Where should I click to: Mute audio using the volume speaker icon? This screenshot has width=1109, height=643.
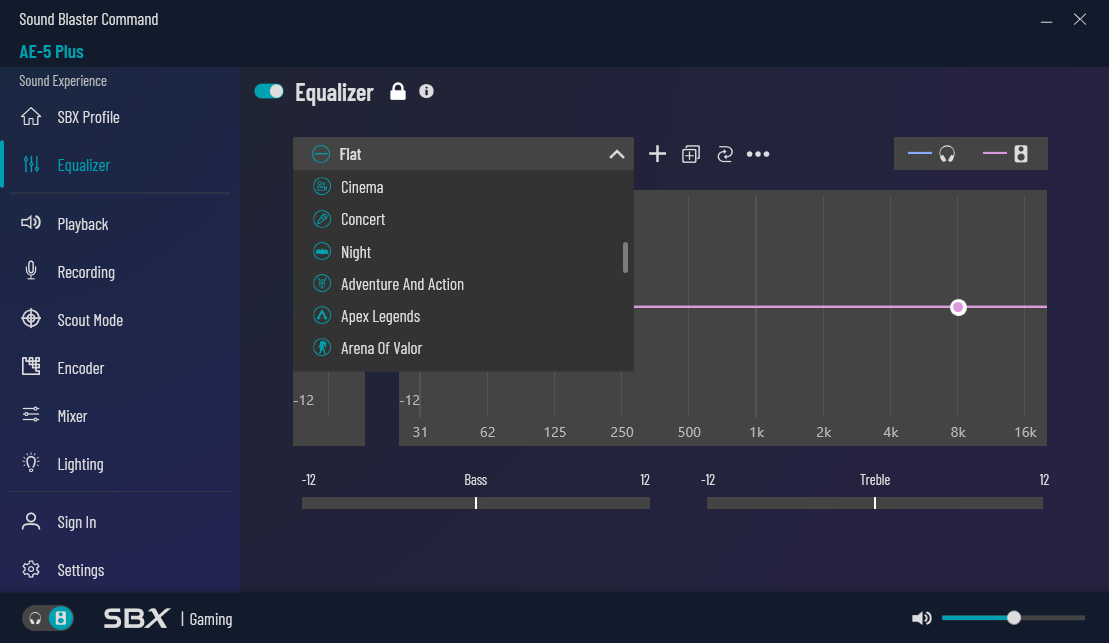pyautogui.click(x=922, y=618)
